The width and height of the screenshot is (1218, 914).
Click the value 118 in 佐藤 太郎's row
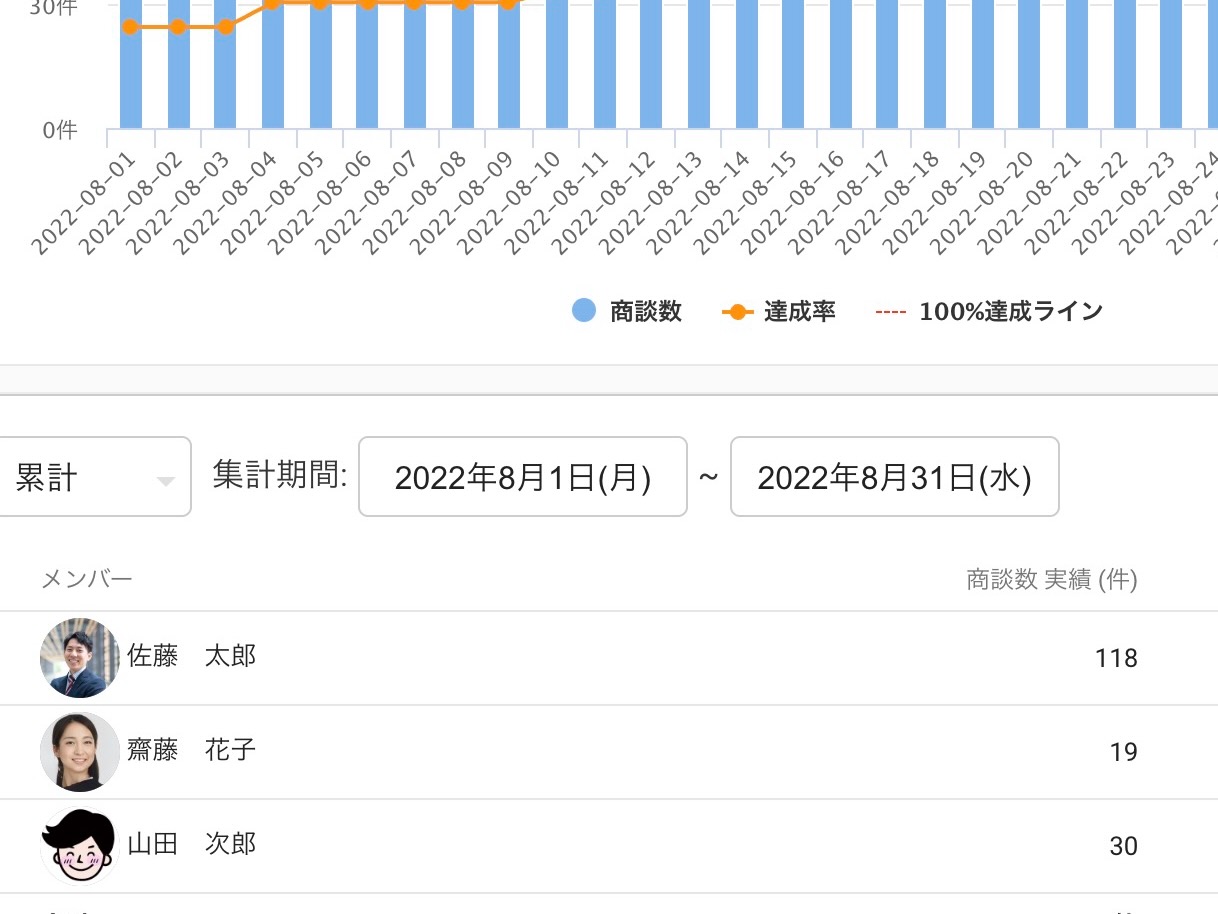(1116, 658)
